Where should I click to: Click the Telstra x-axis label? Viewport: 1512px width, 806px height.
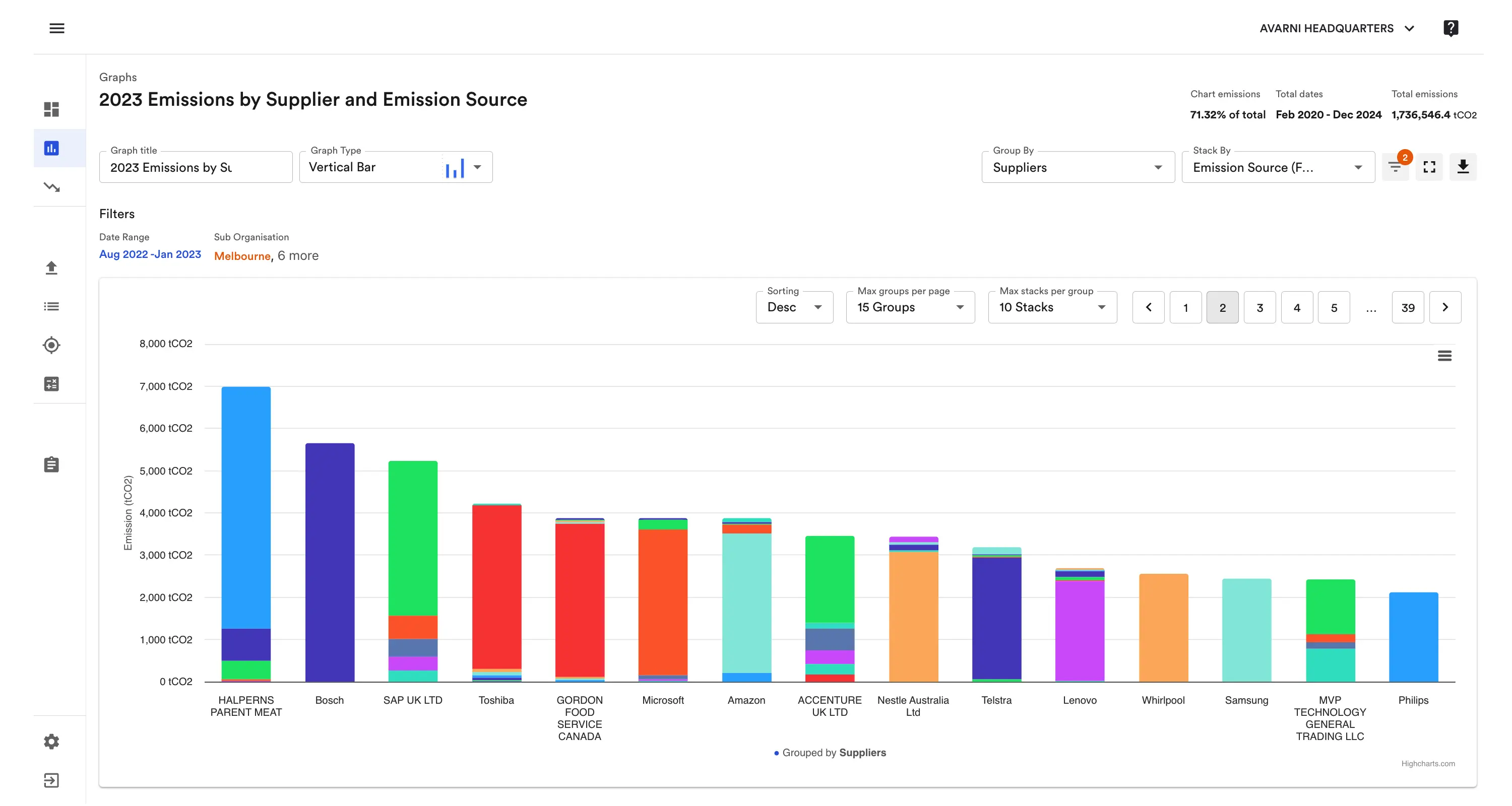click(x=996, y=700)
